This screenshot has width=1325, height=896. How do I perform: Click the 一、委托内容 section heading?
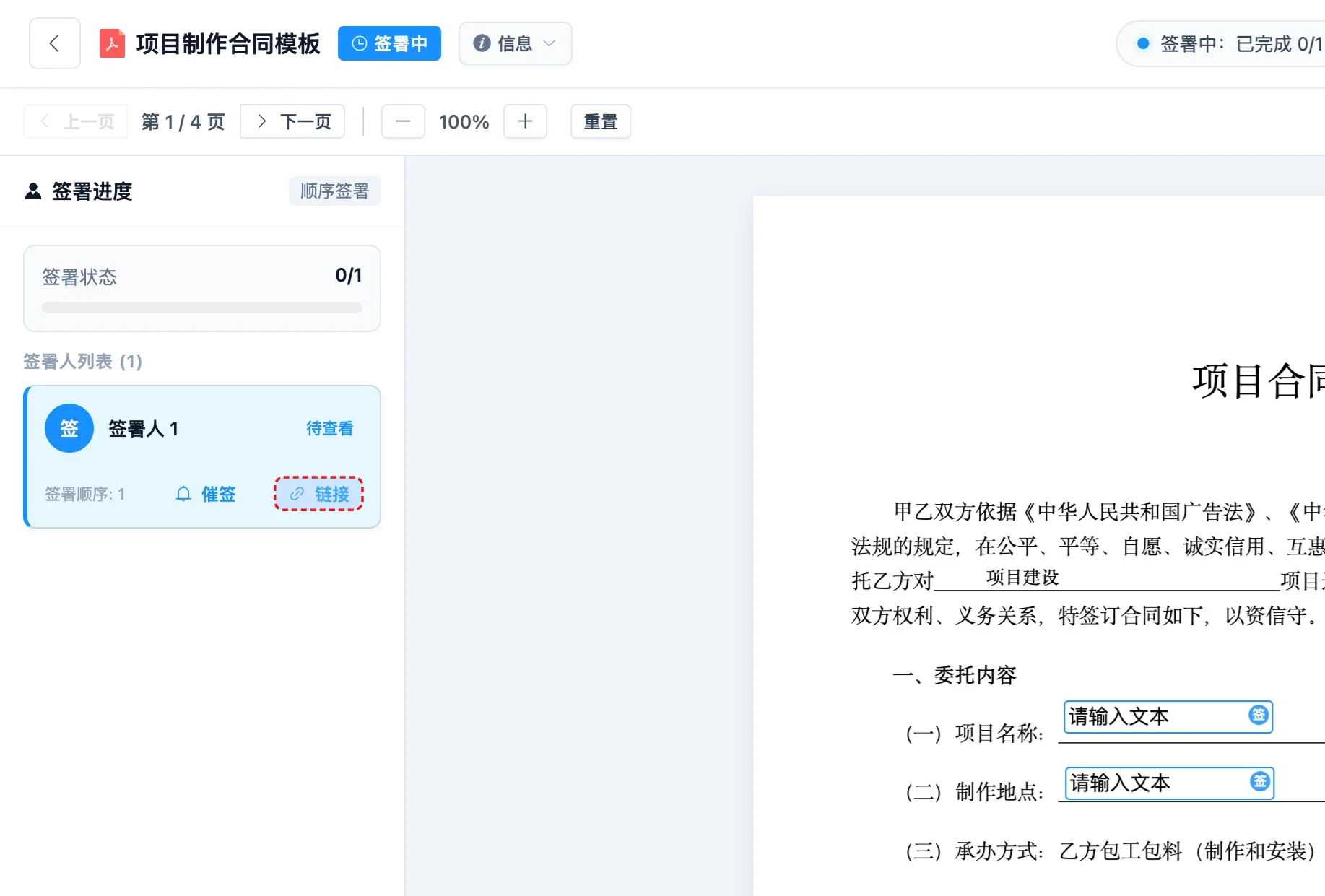tap(955, 675)
